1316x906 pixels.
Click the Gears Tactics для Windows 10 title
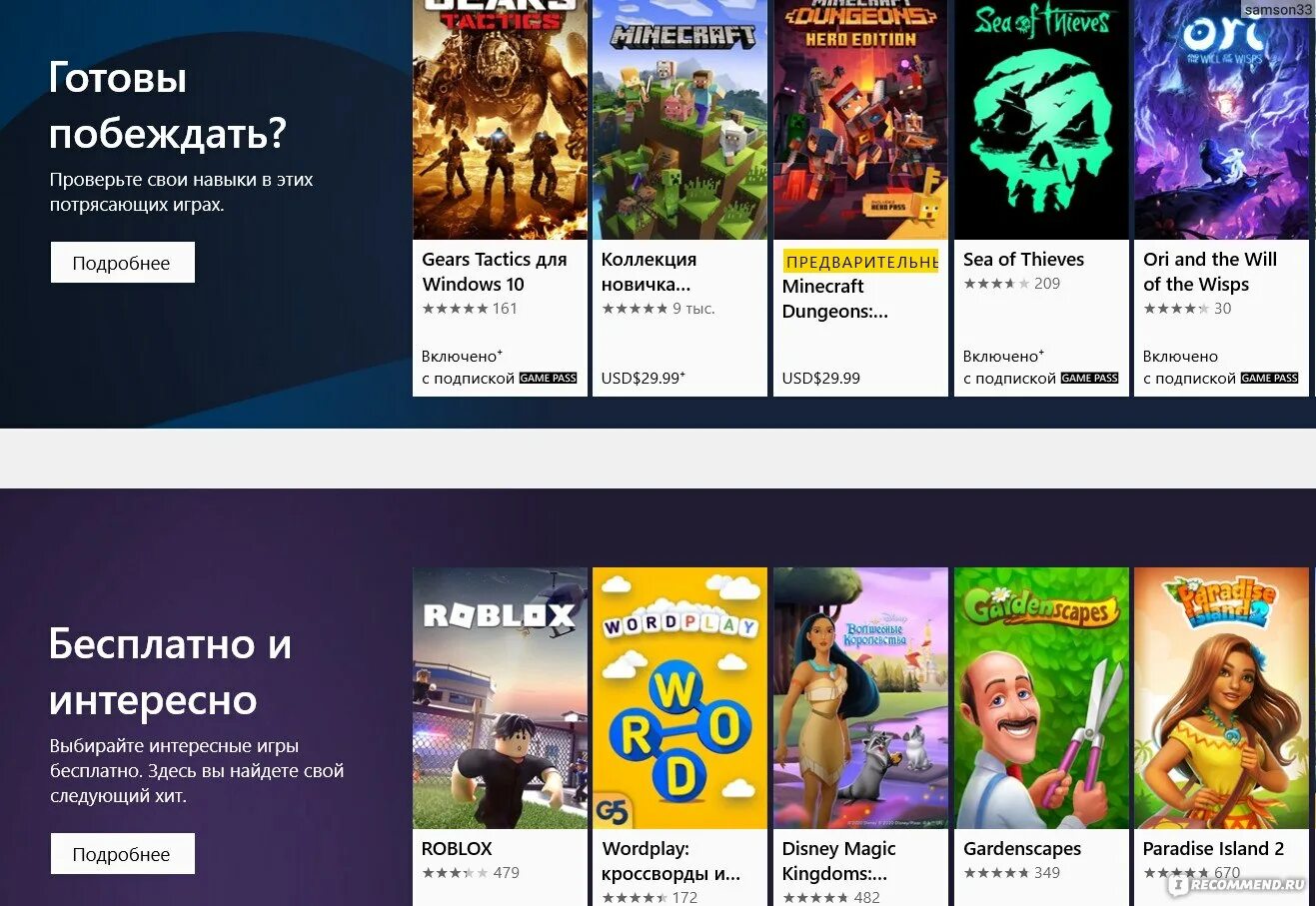pos(495,272)
